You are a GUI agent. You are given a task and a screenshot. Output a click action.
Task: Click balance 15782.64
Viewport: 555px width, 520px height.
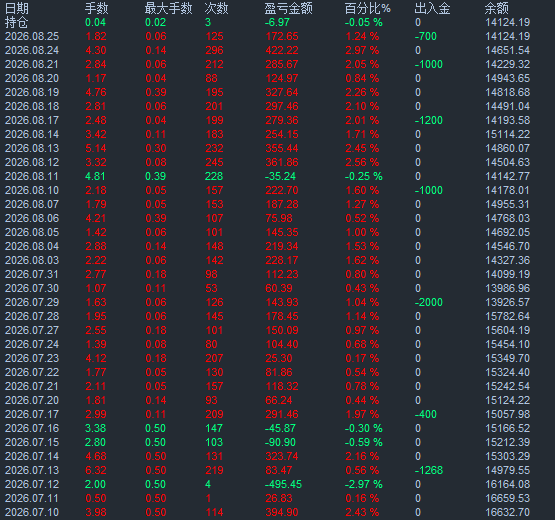coord(508,316)
